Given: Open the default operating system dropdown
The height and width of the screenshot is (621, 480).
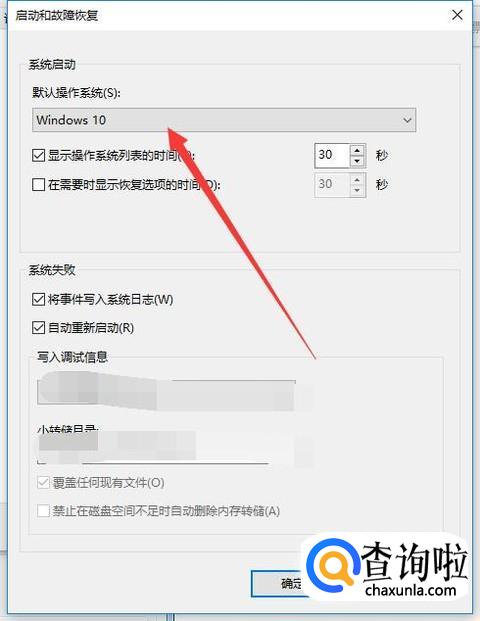Looking at the screenshot, I should coord(224,120).
